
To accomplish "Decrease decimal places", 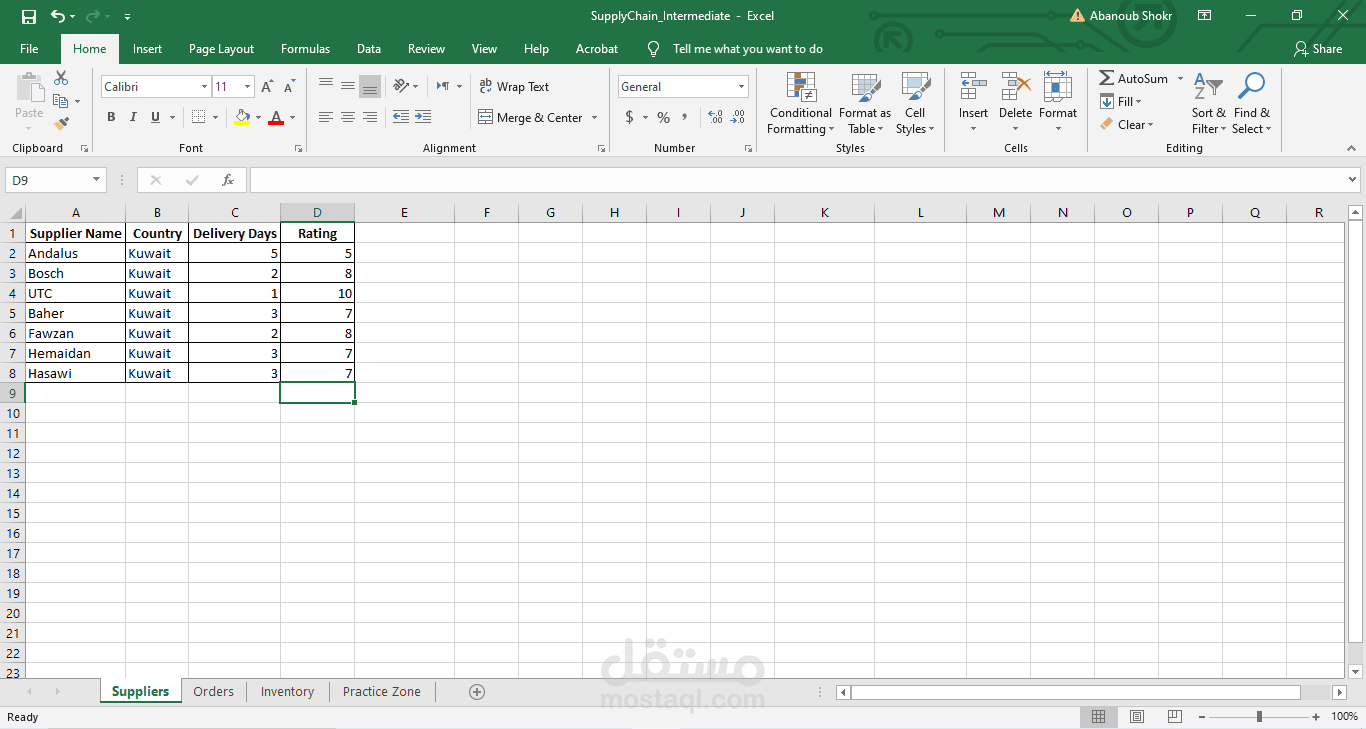I will 737,117.
